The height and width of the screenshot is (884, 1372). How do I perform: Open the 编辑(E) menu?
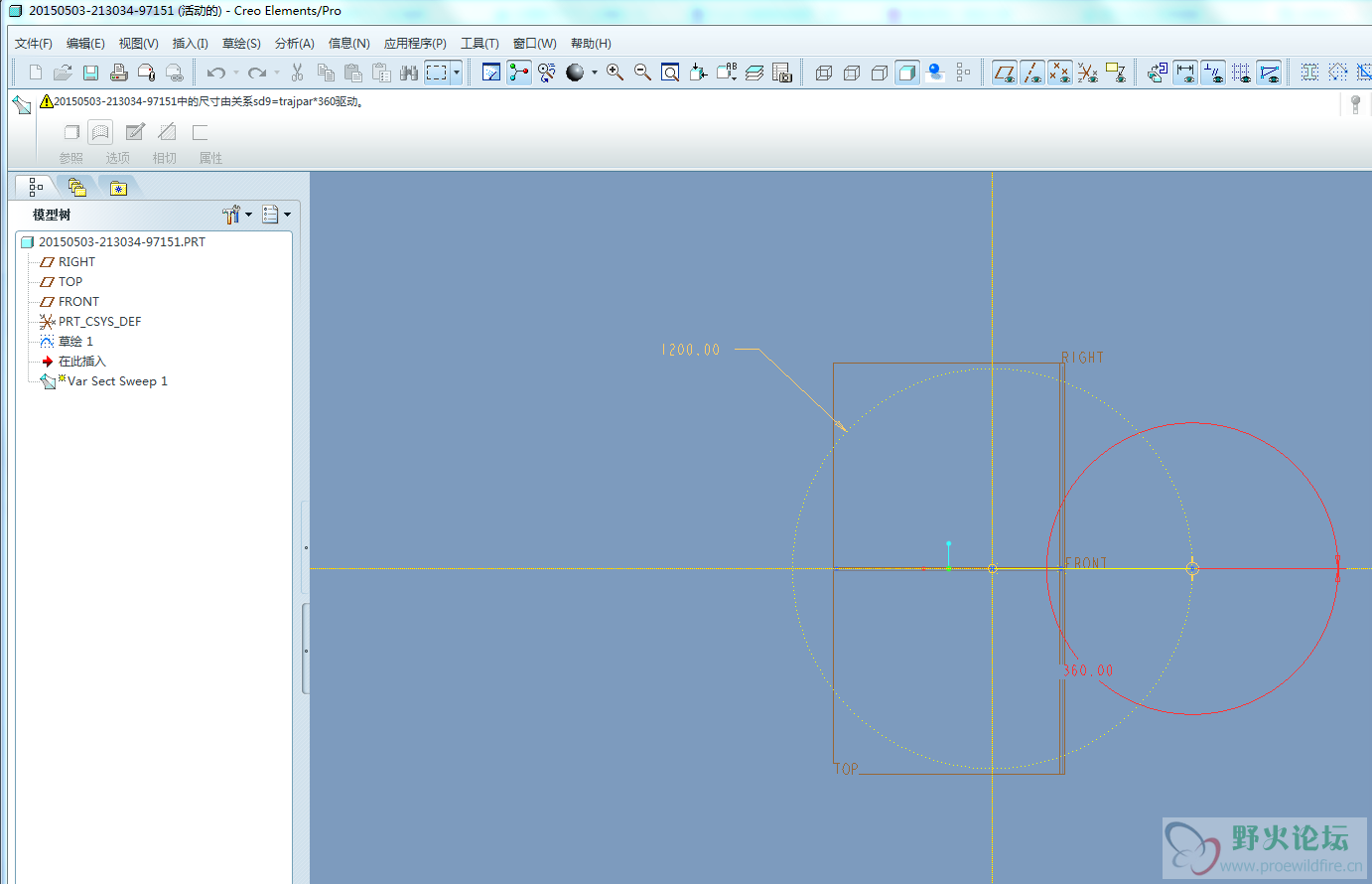pyautogui.click(x=85, y=44)
